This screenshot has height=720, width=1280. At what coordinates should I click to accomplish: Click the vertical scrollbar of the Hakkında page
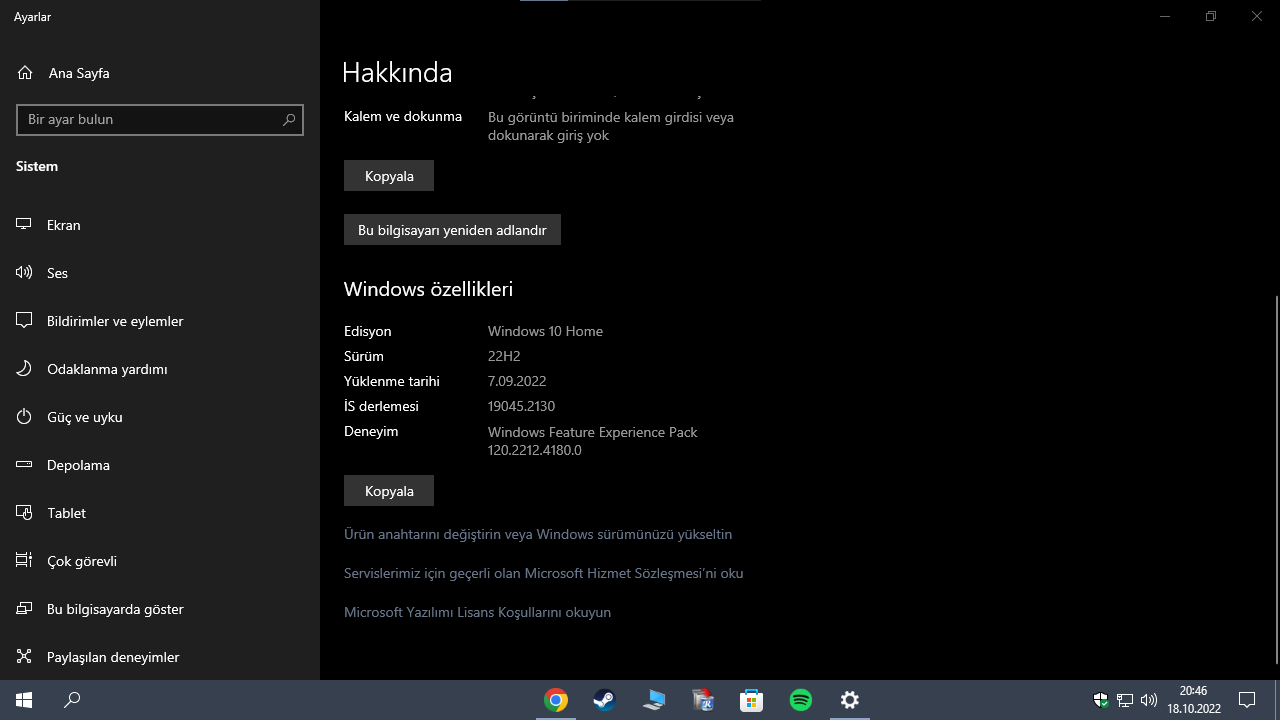pyautogui.click(x=1276, y=480)
